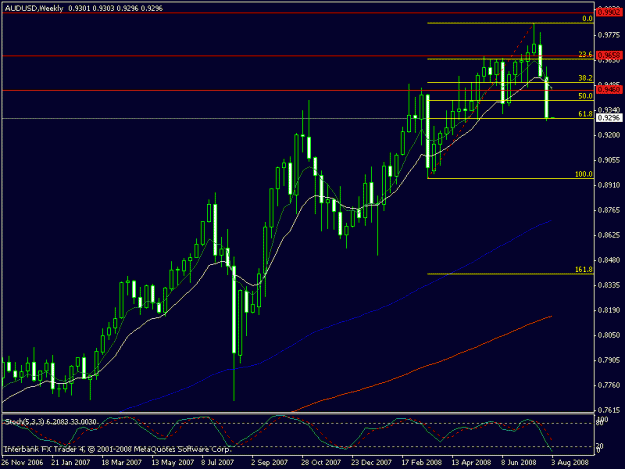625x469 pixels.
Task: Click the red 0.9460 price label
Action: click(609, 90)
